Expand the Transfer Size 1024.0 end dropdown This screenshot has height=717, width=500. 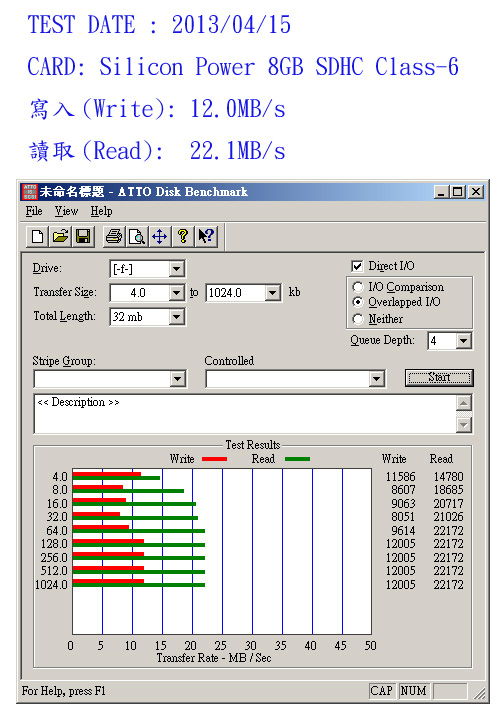point(273,293)
